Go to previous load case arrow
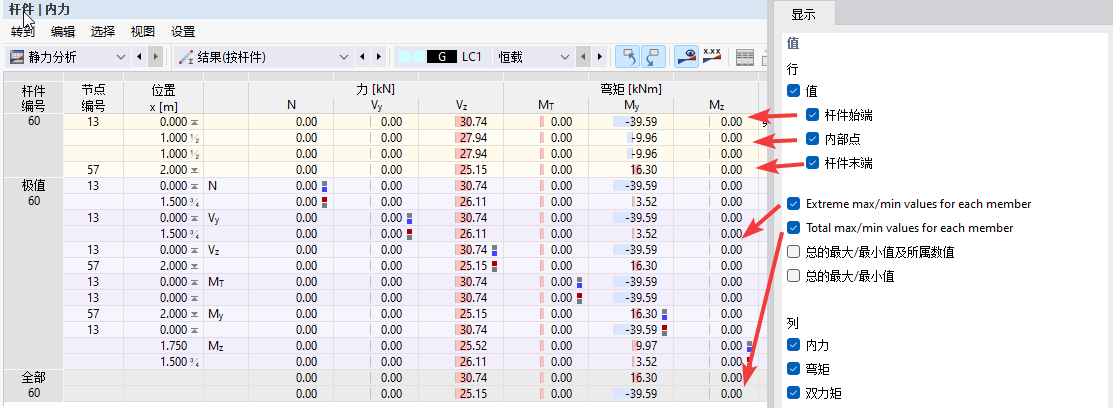Screen dimensions: 1113x408 tap(583, 57)
